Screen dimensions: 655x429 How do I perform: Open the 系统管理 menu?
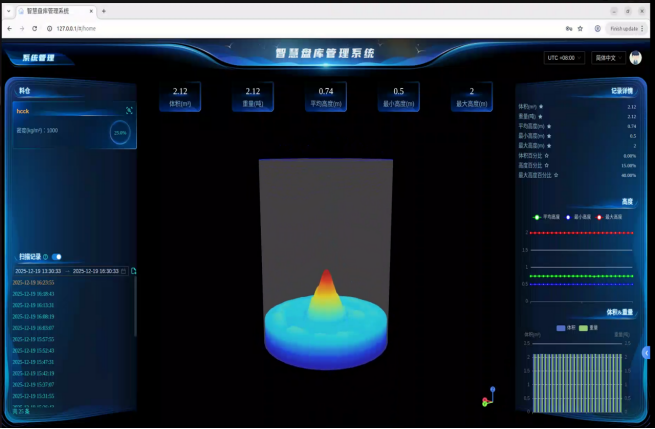38,58
